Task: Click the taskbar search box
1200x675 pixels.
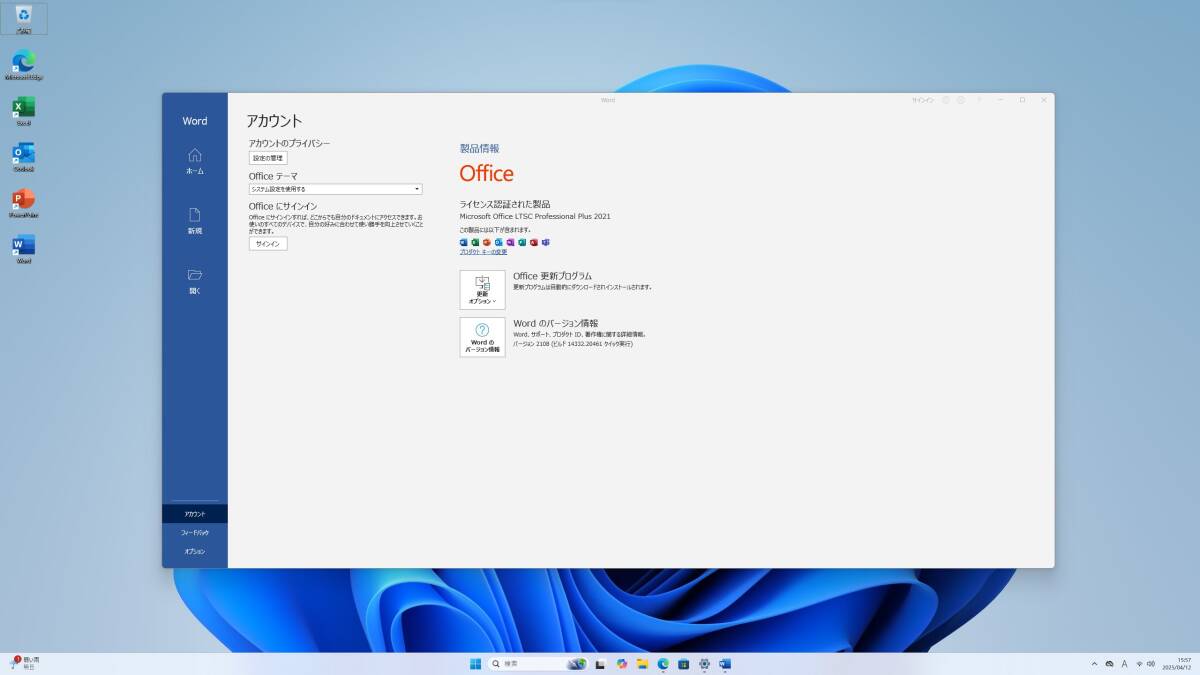Action: (537, 664)
